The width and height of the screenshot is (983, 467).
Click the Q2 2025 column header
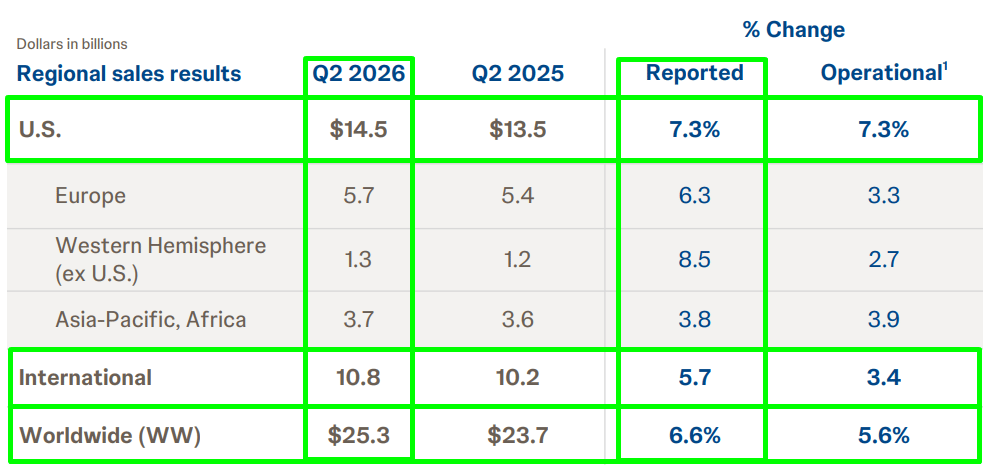point(518,73)
